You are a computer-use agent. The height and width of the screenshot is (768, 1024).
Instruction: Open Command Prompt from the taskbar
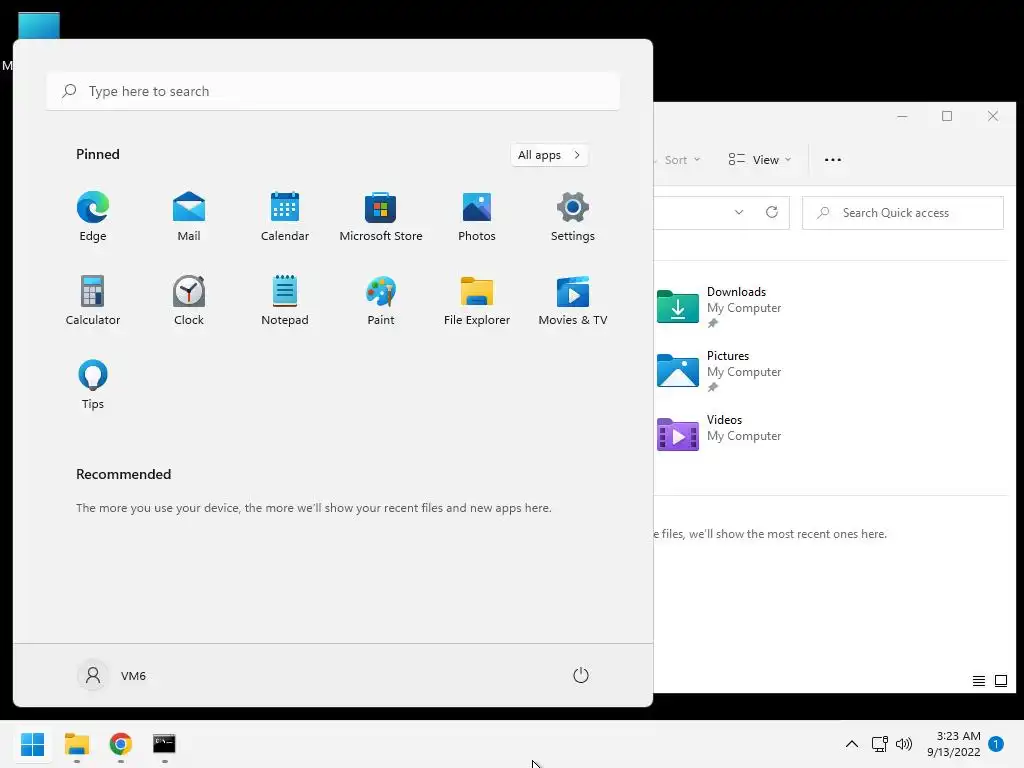[165, 744]
